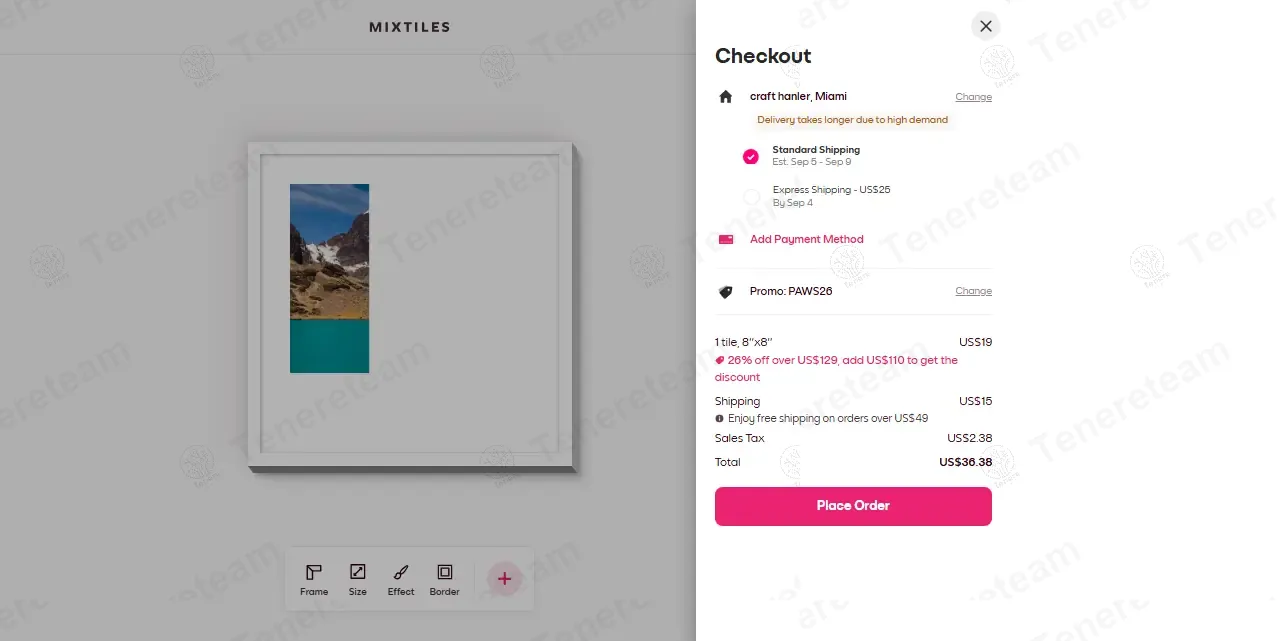The image size is (1279, 641).
Task: Open the Frame options icon
Action: pyautogui.click(x=314, y=572)
